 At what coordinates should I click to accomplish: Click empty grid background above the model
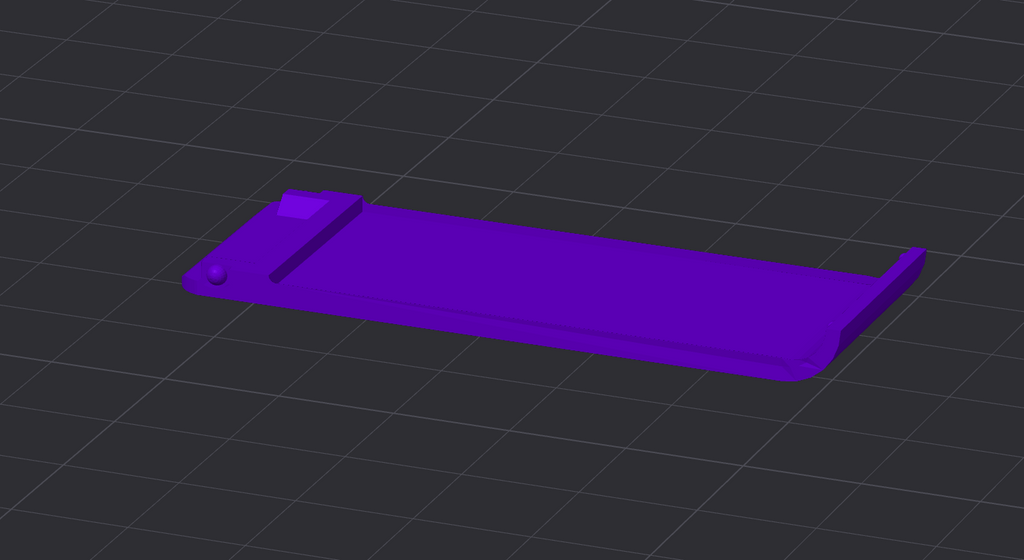[522, 98]
